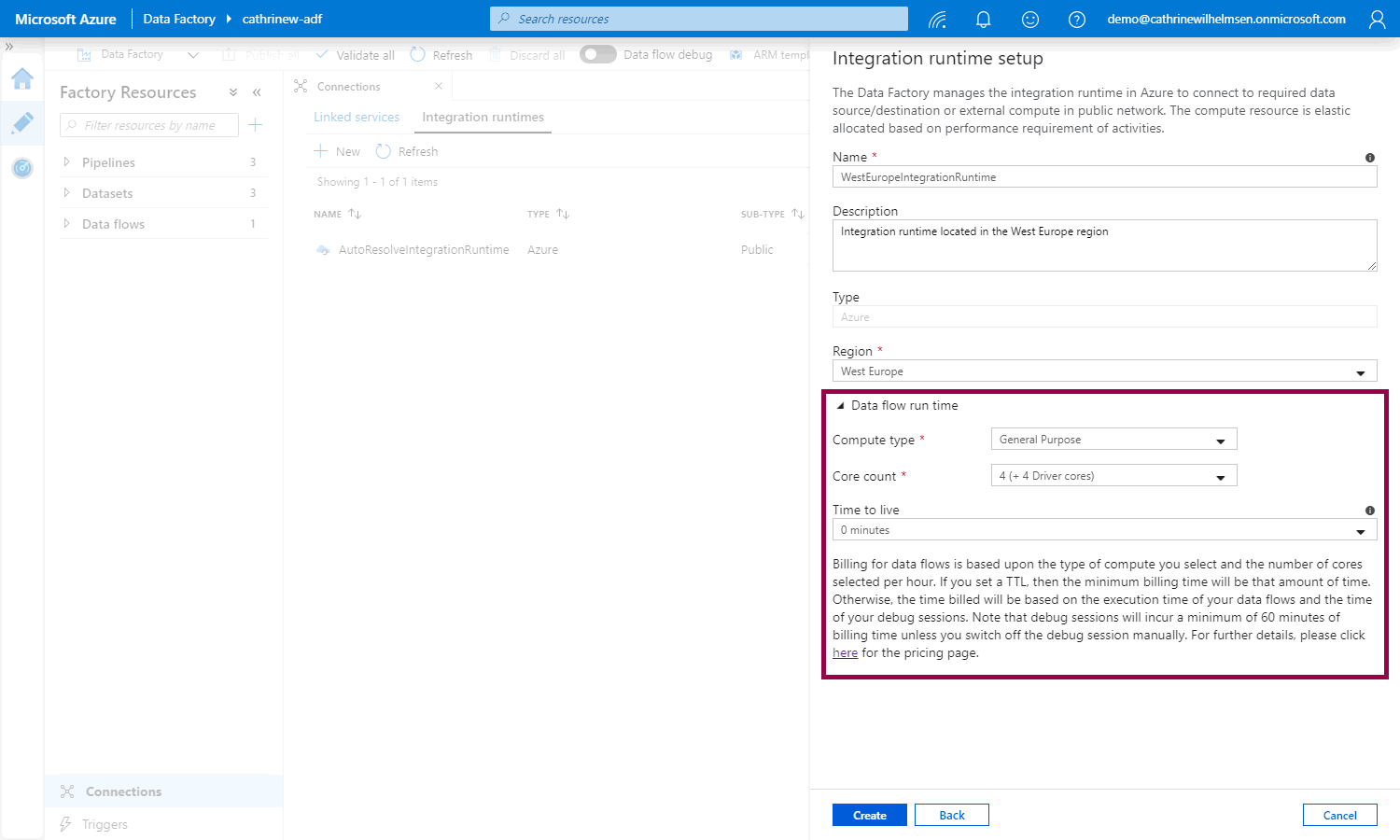
Task: Open the Monitor gauge icon in sidebar
Action: 22,168
